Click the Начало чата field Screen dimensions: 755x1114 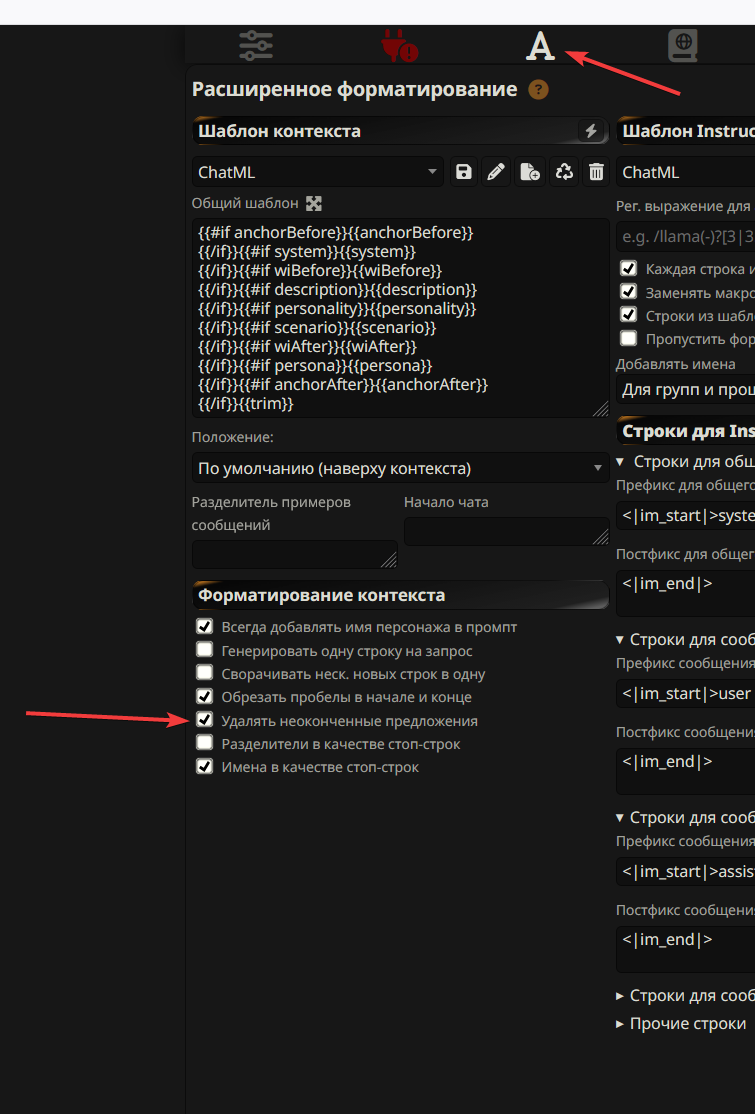pyautogui.click(x=506, y=531)
